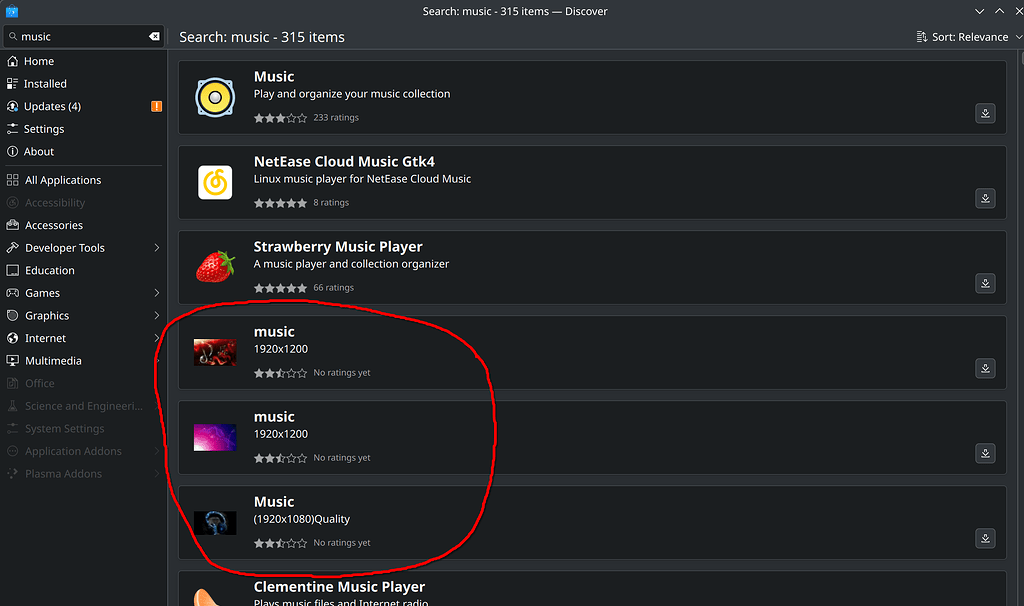Open the About page from the sidebar
Viewport: 1024px width, 606px height.
[39, 151]
